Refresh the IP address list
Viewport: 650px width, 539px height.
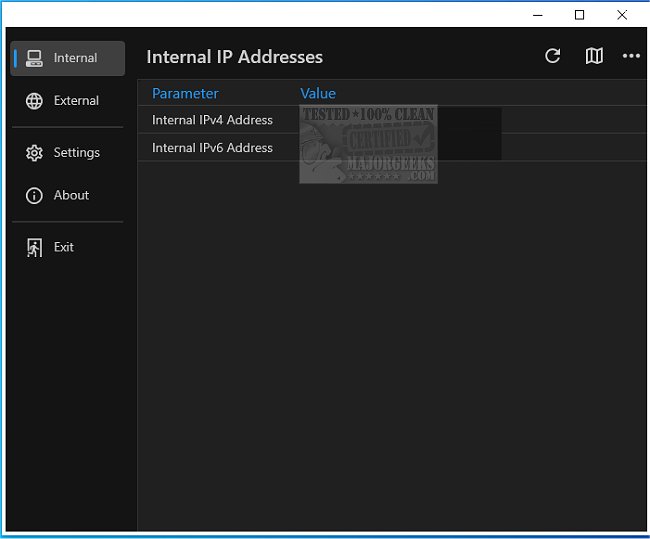pos(552,56)
